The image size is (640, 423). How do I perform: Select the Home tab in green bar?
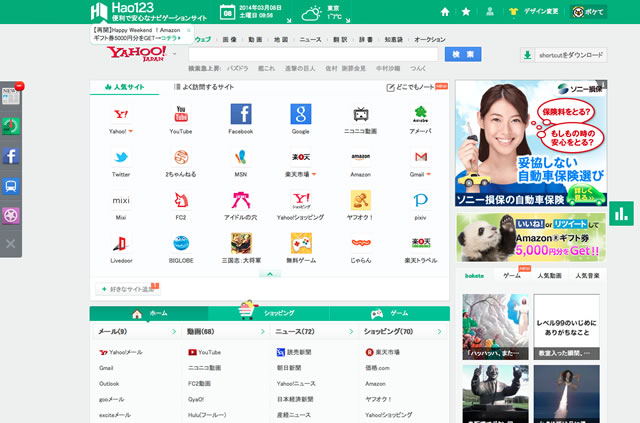tap(149, 313)
